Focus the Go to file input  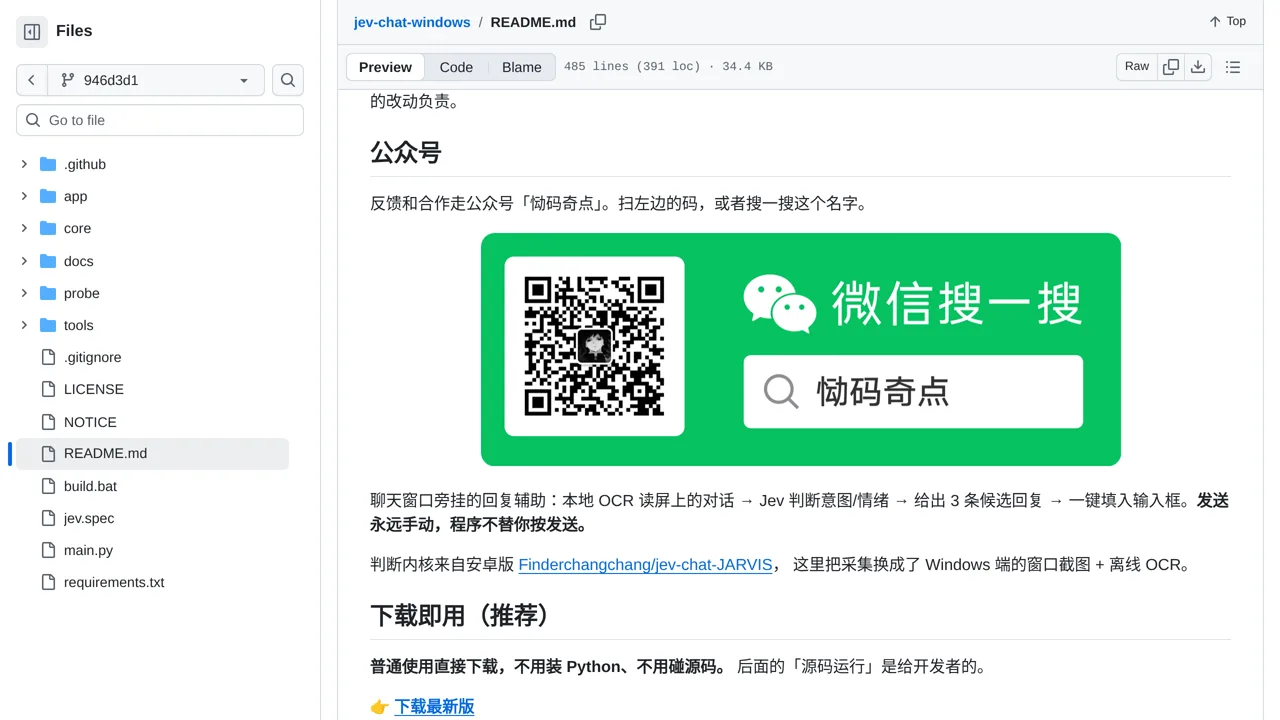(x=160, y=120)
